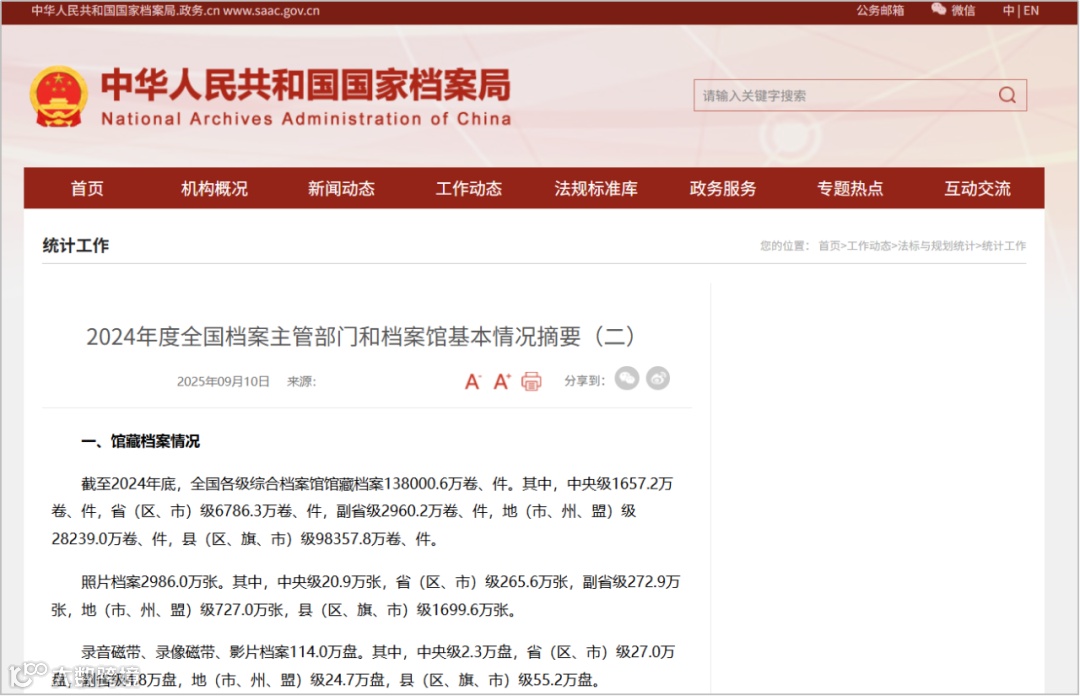This screenshot has width=1080, height=696.
Task: Open the 互动交流 navigation item
Action: click(x=977, y=188)
